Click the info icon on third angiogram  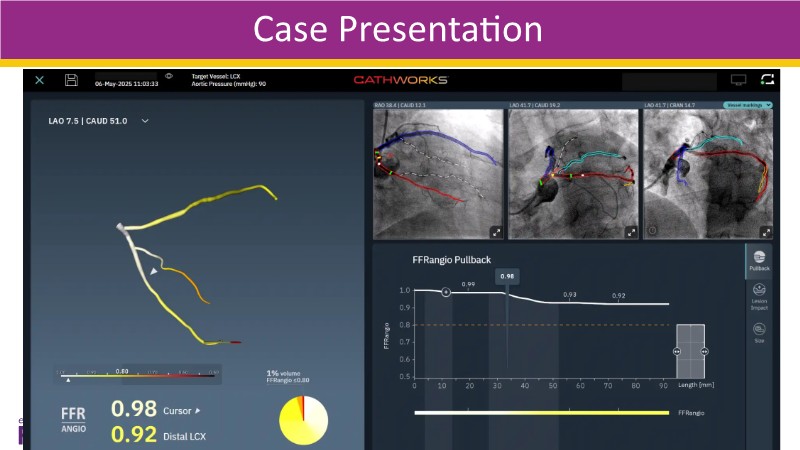[x=652, y=232]
